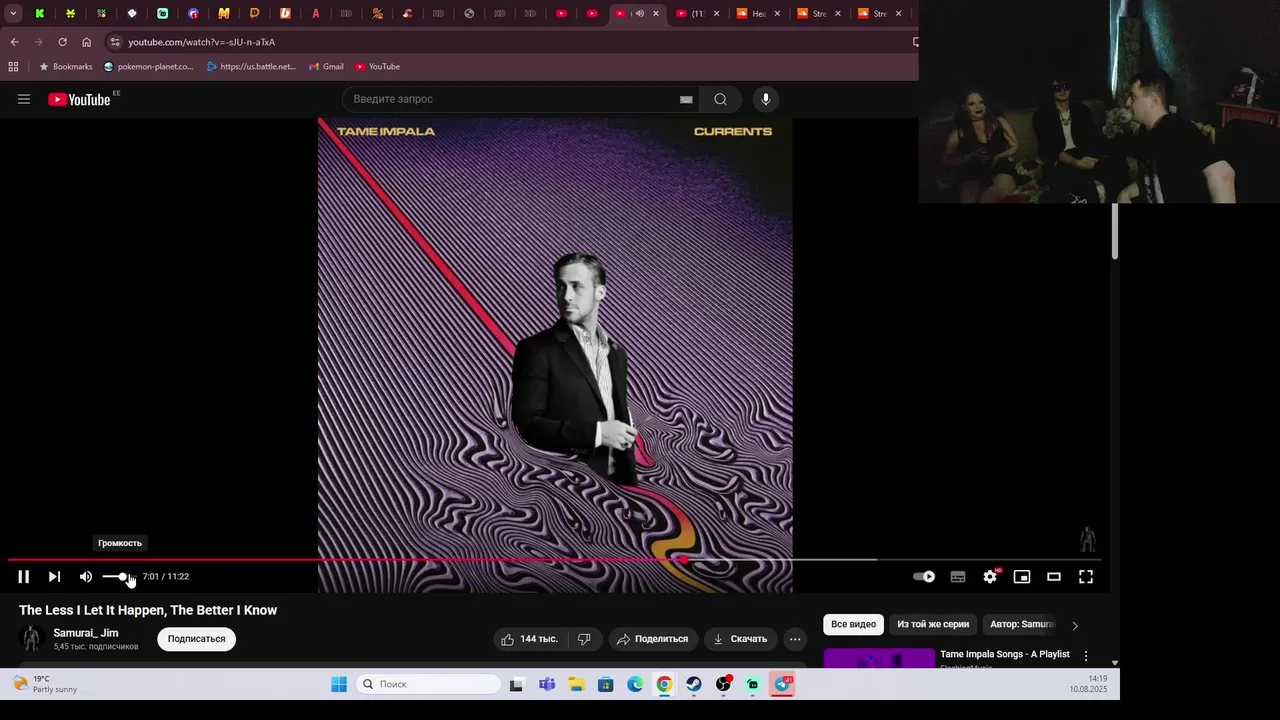The image size is (1280, 720).
Task: Open File Explorer from taskbar
Action: coord(577,684)
